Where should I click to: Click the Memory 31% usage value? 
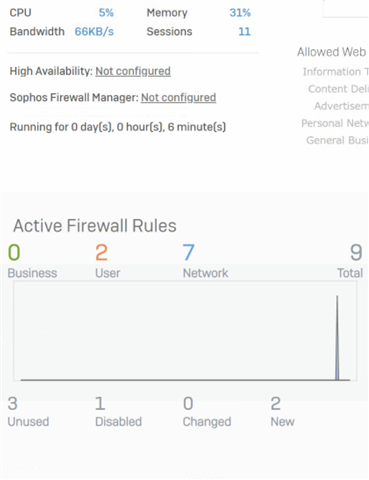click(x=240, y=13)
